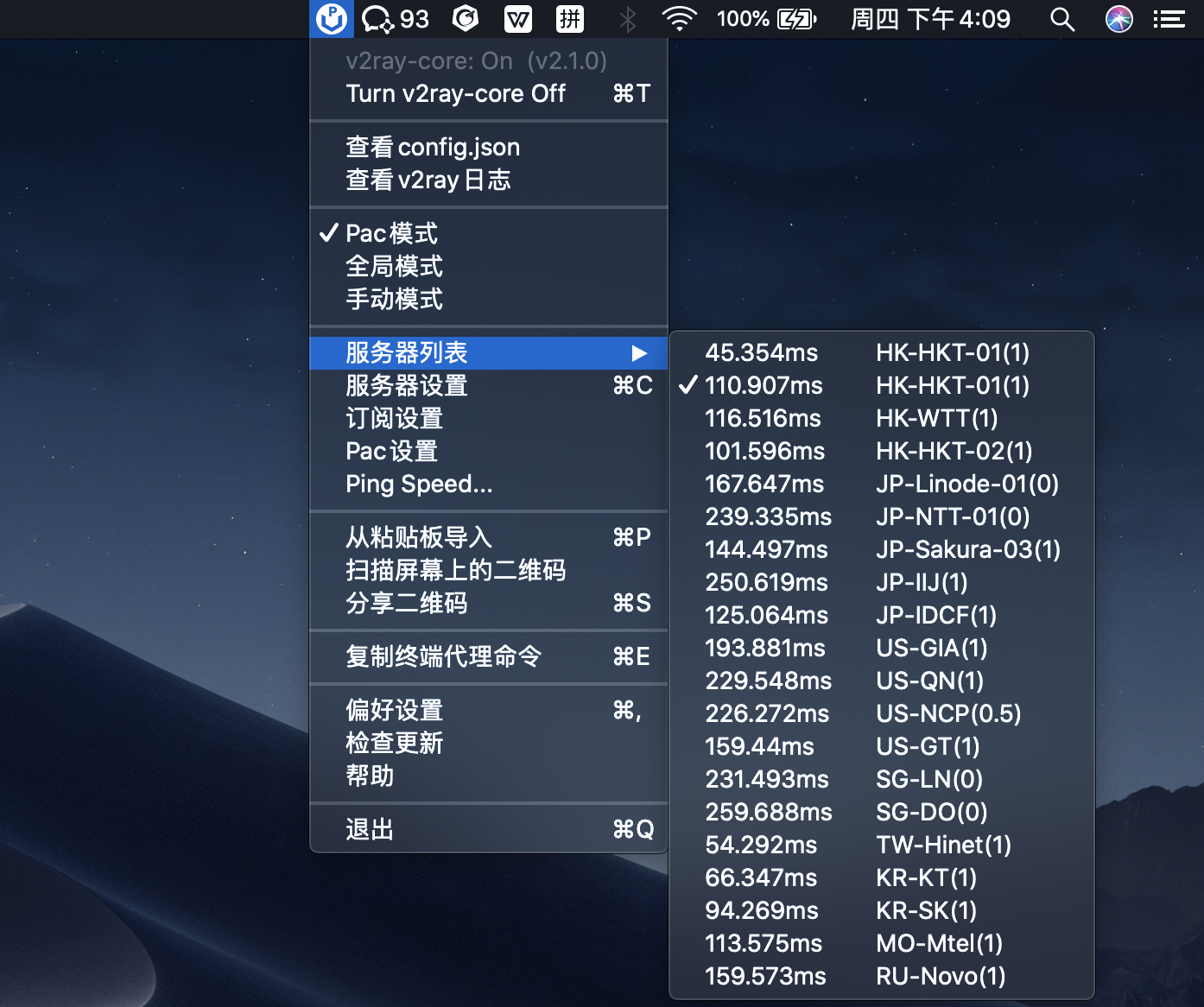This screenshot has width=1204, height=1007.
Task: Open the clock showing 周四 下午4:09
Action: [930, 18]
